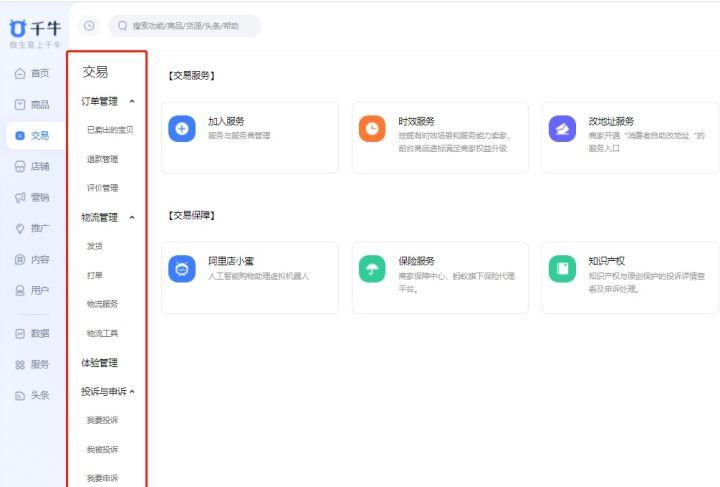720x487 pixels.
Task: Click the 投诉与申诉 section label
Action: point(104,392)
